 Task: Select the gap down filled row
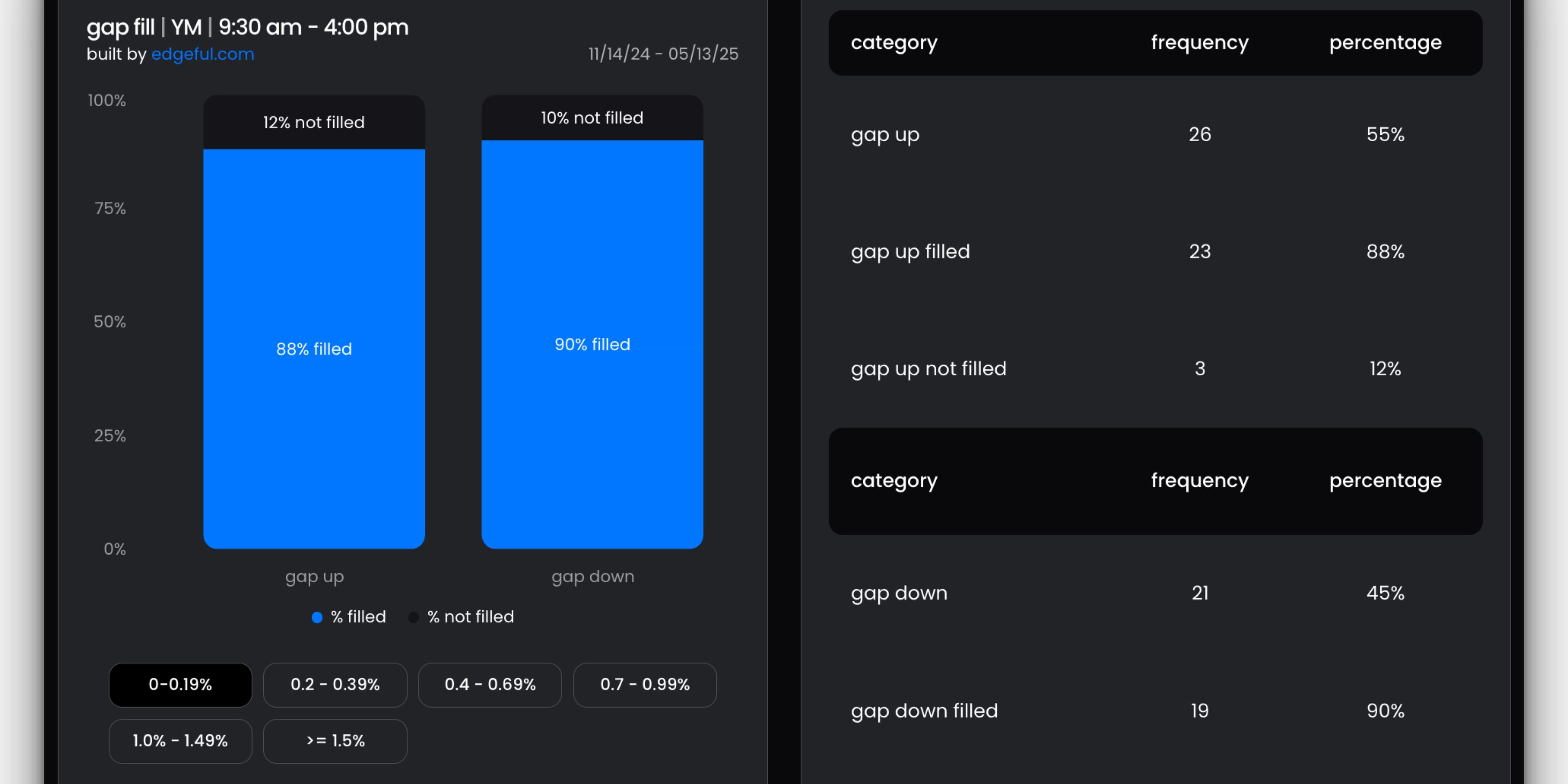(x=1155, y=710)
